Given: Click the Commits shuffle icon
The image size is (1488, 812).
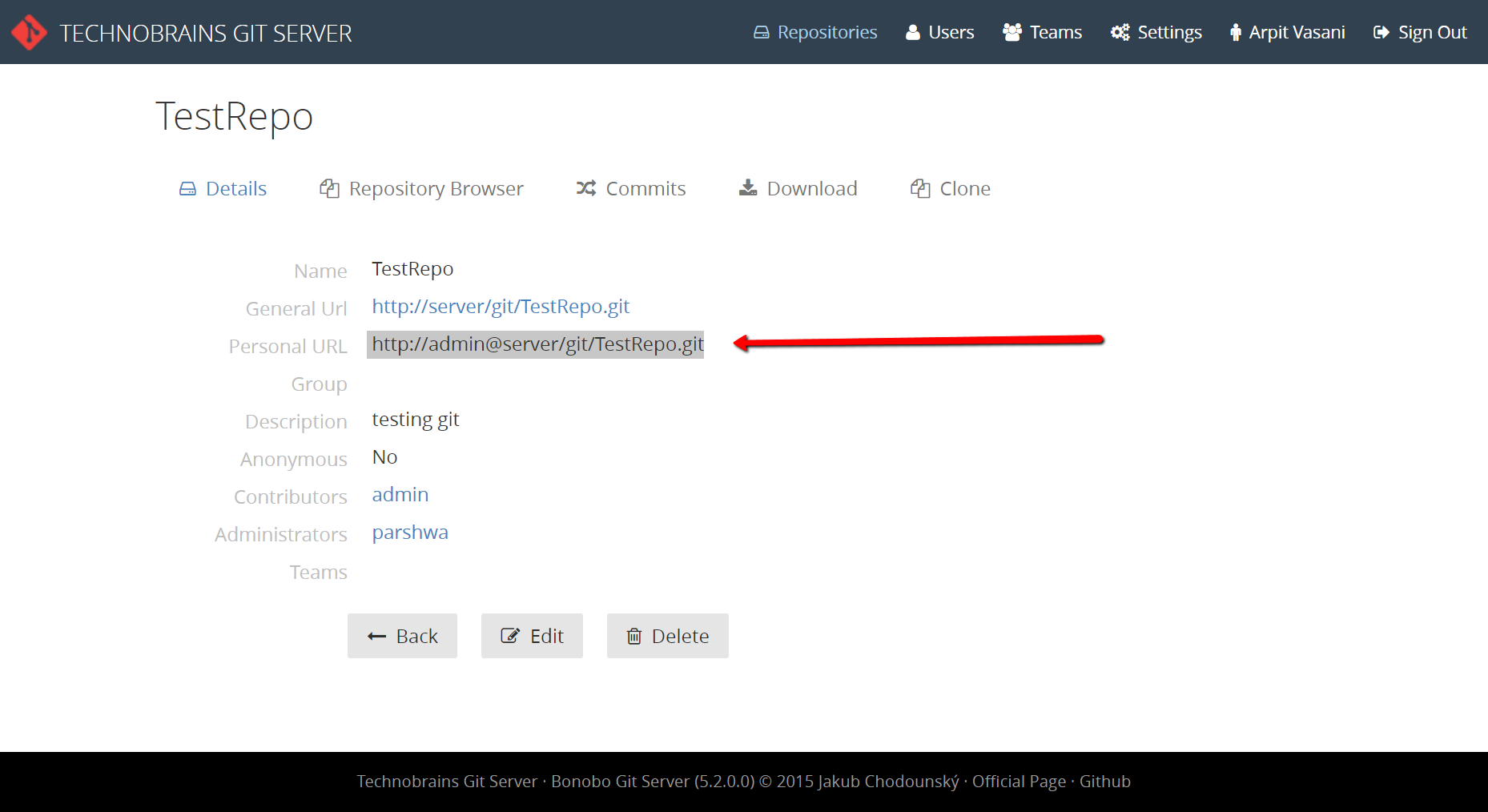Looking at the screenshot, I should (x=586, y=188).
